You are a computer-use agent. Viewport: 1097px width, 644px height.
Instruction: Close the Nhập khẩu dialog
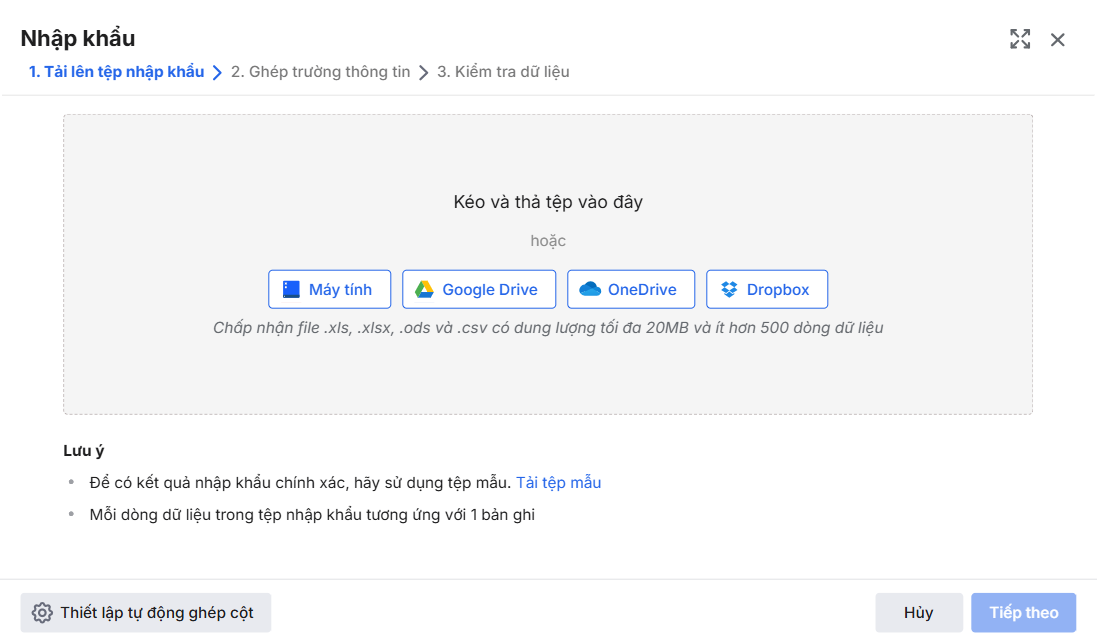pyautogui.click(x=1058, y=40)
